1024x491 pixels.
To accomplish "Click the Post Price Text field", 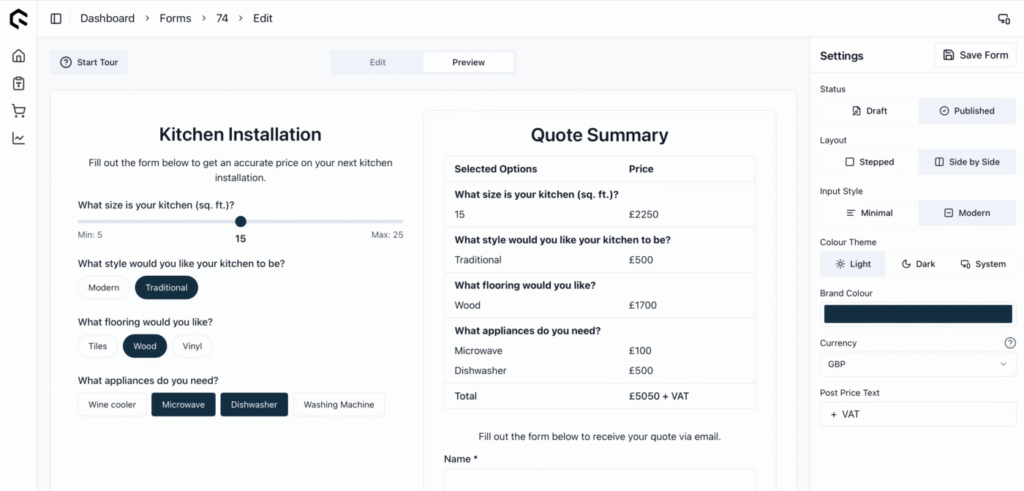I will [x=918, y=414].
